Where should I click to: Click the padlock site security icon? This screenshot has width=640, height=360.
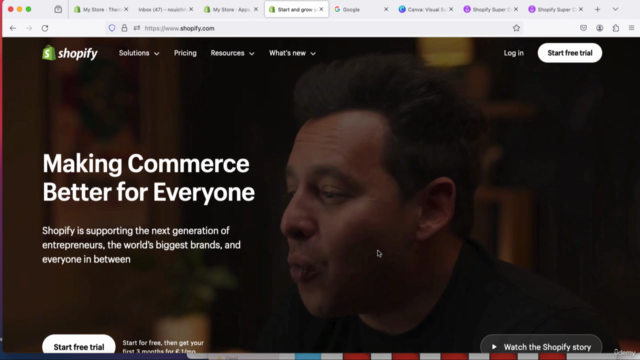(x=124, y=28)
